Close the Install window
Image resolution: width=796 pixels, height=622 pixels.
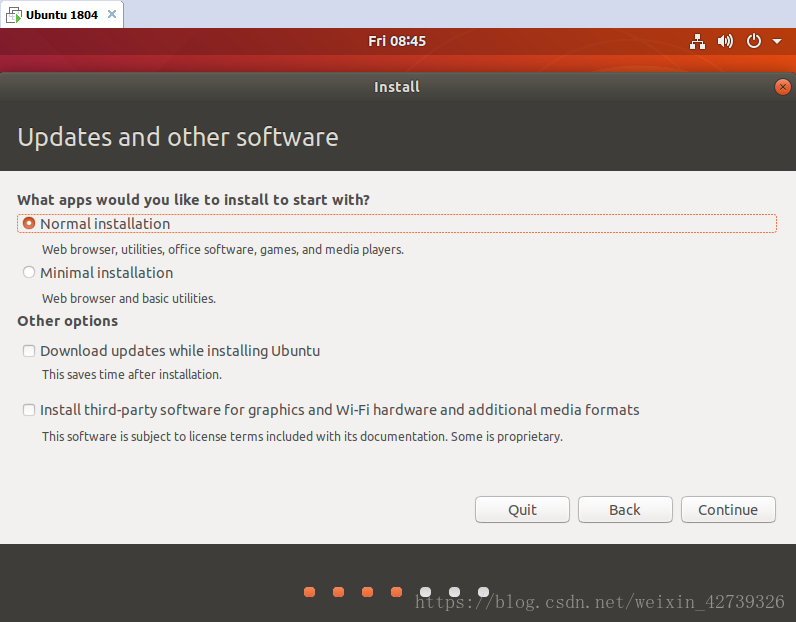(x=782, y=87)
